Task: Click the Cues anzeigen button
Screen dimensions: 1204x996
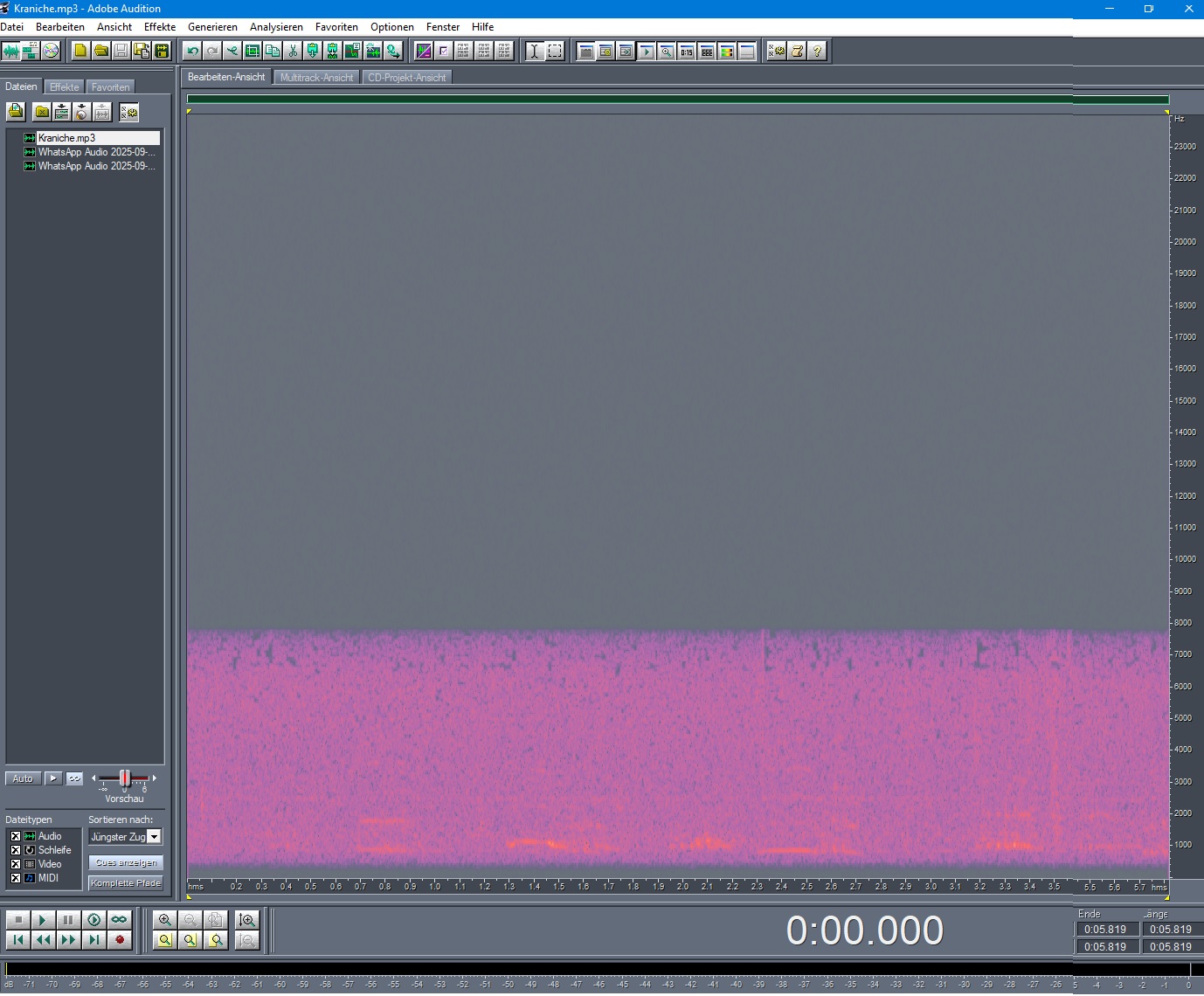Action: (x=126, y=862)
